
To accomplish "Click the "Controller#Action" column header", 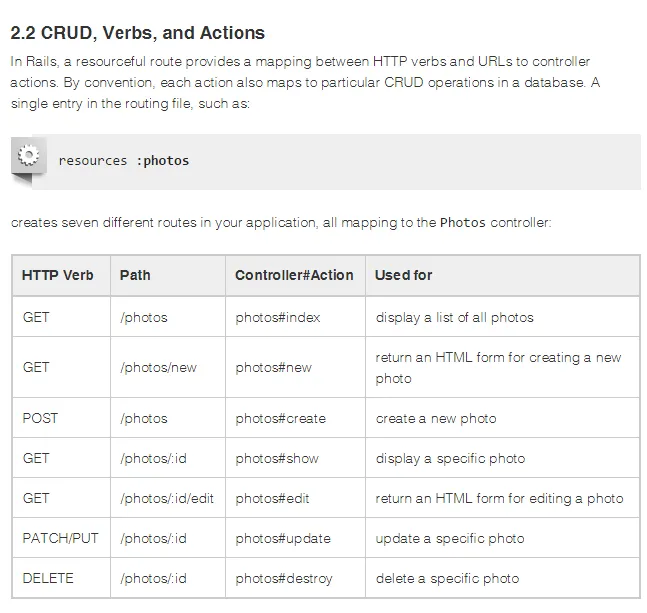I will [294, 275].
